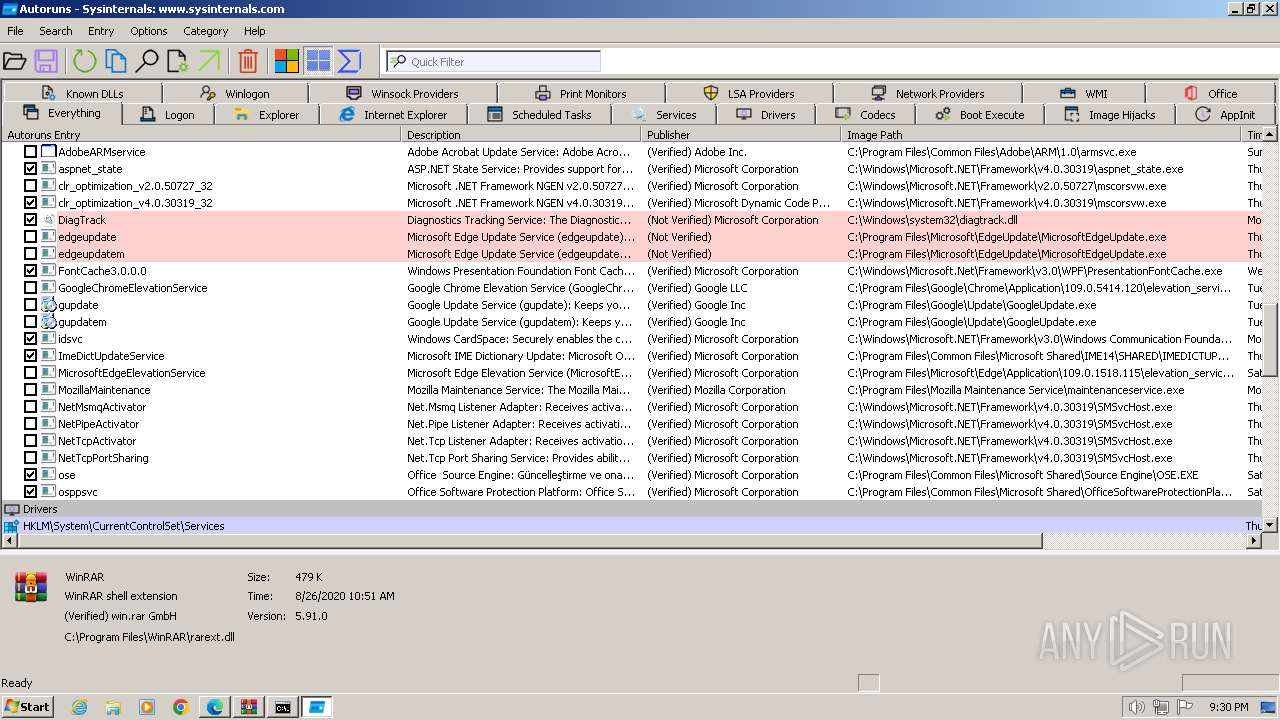Switch to the Drivers tab
Screen dimensions: 1280x720
(766, 115)
